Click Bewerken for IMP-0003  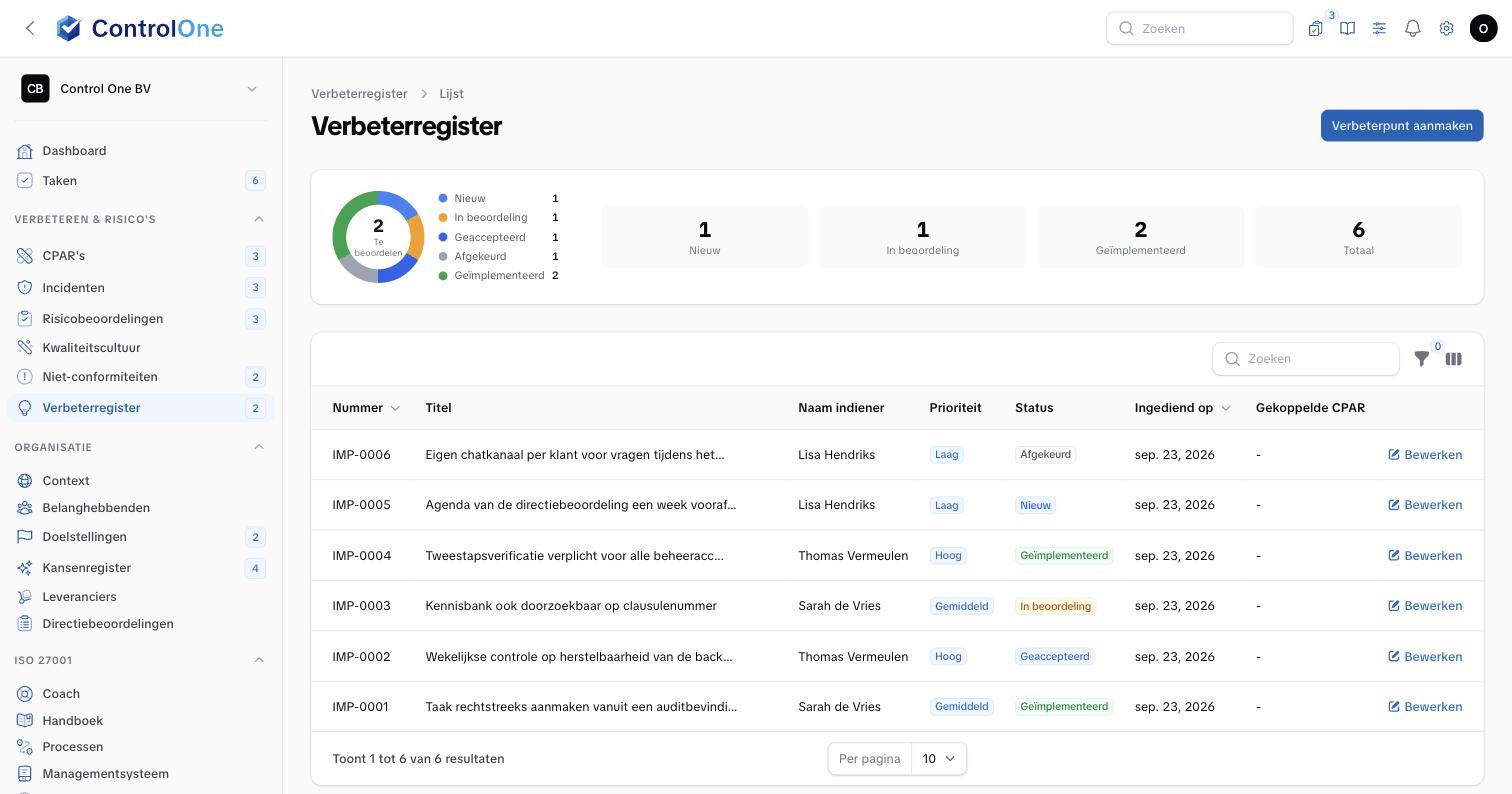click(1425, 606)
